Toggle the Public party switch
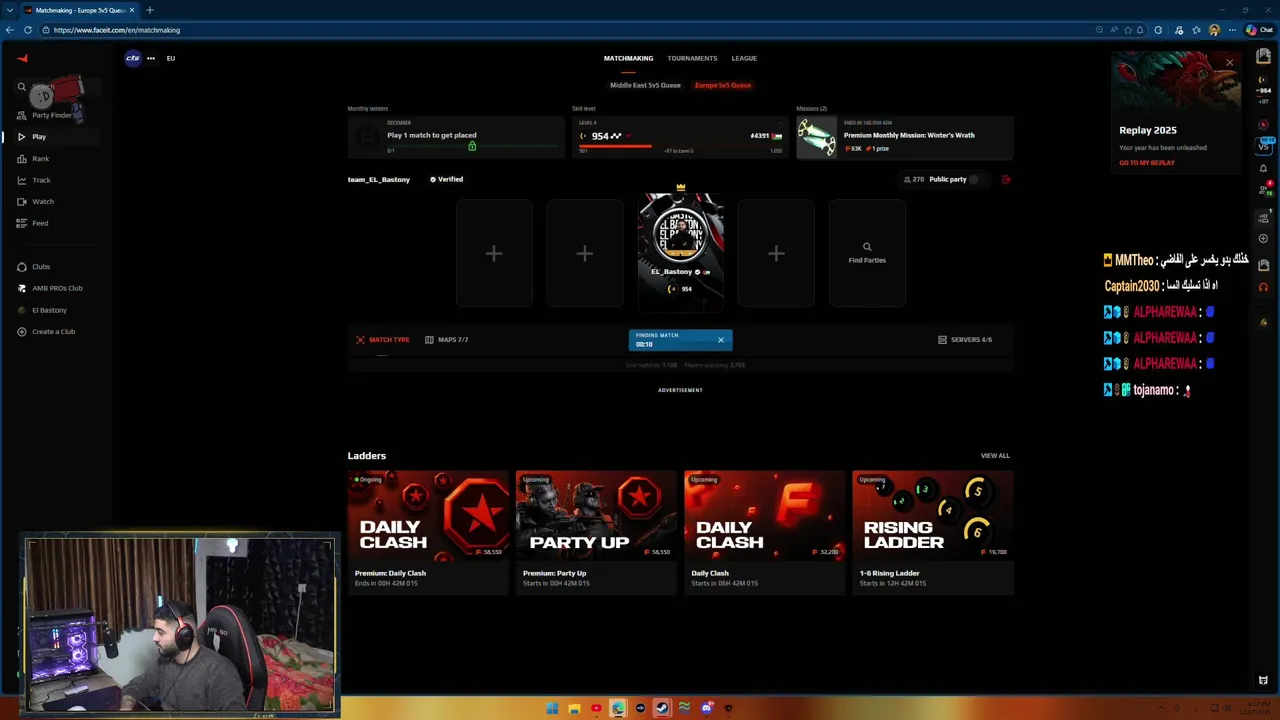The image size is (1280, 720). pos(976,180)
